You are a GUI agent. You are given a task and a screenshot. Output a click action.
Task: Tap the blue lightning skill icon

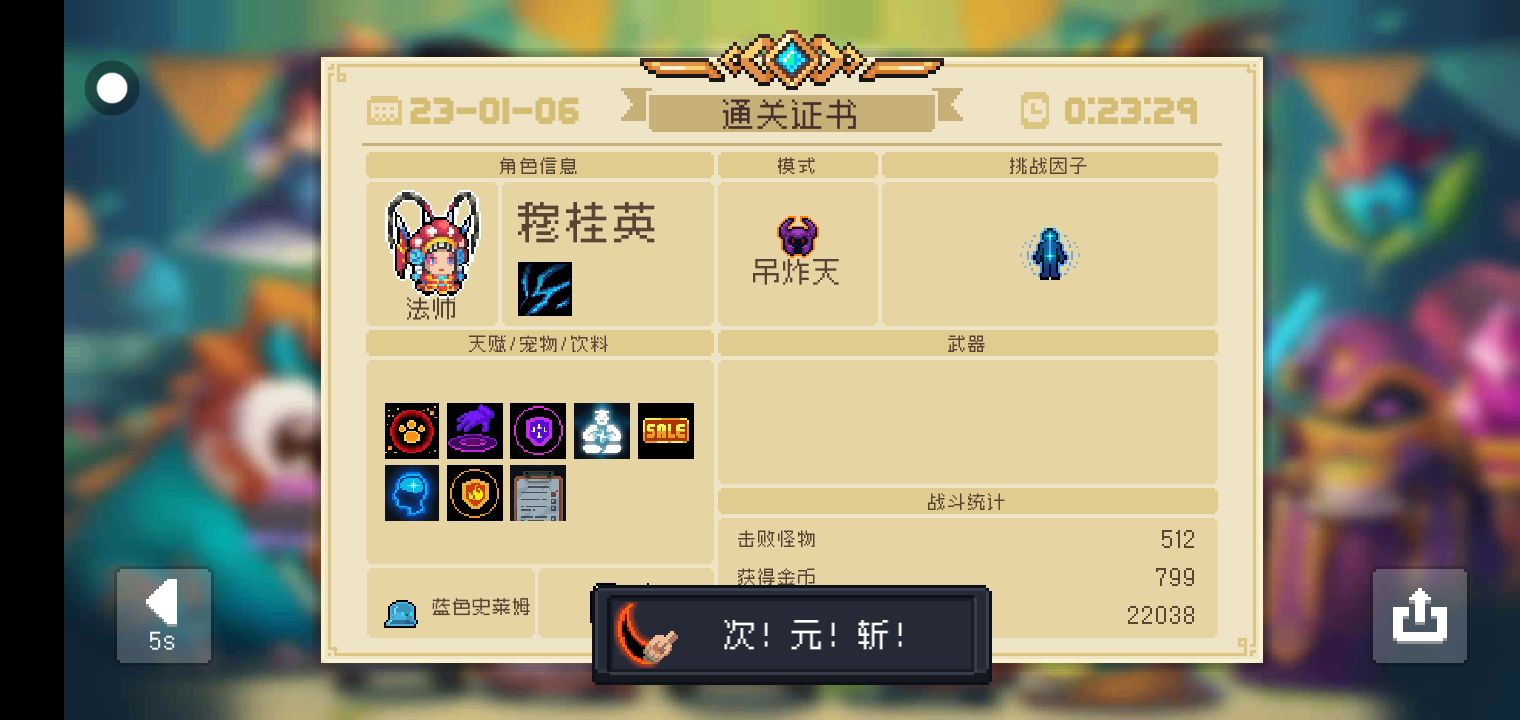(545, 289)
